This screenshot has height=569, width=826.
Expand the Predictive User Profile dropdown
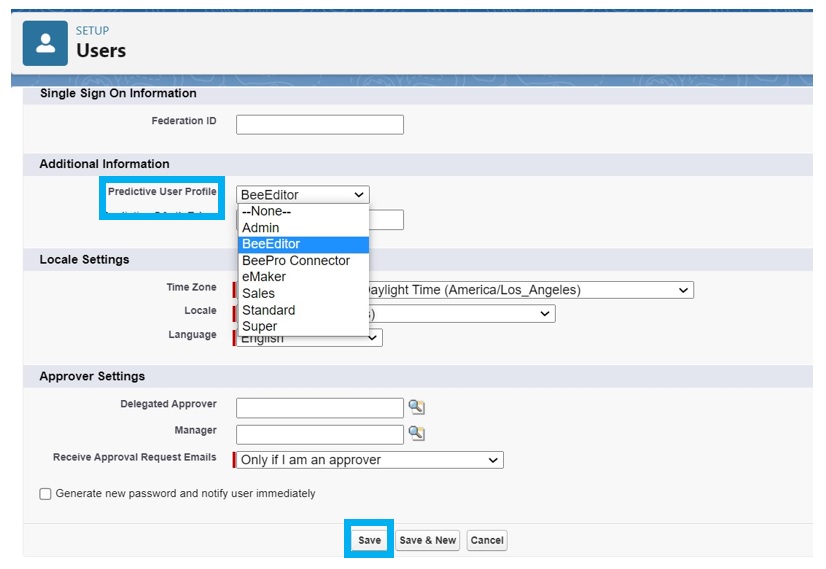pos(302,195)
